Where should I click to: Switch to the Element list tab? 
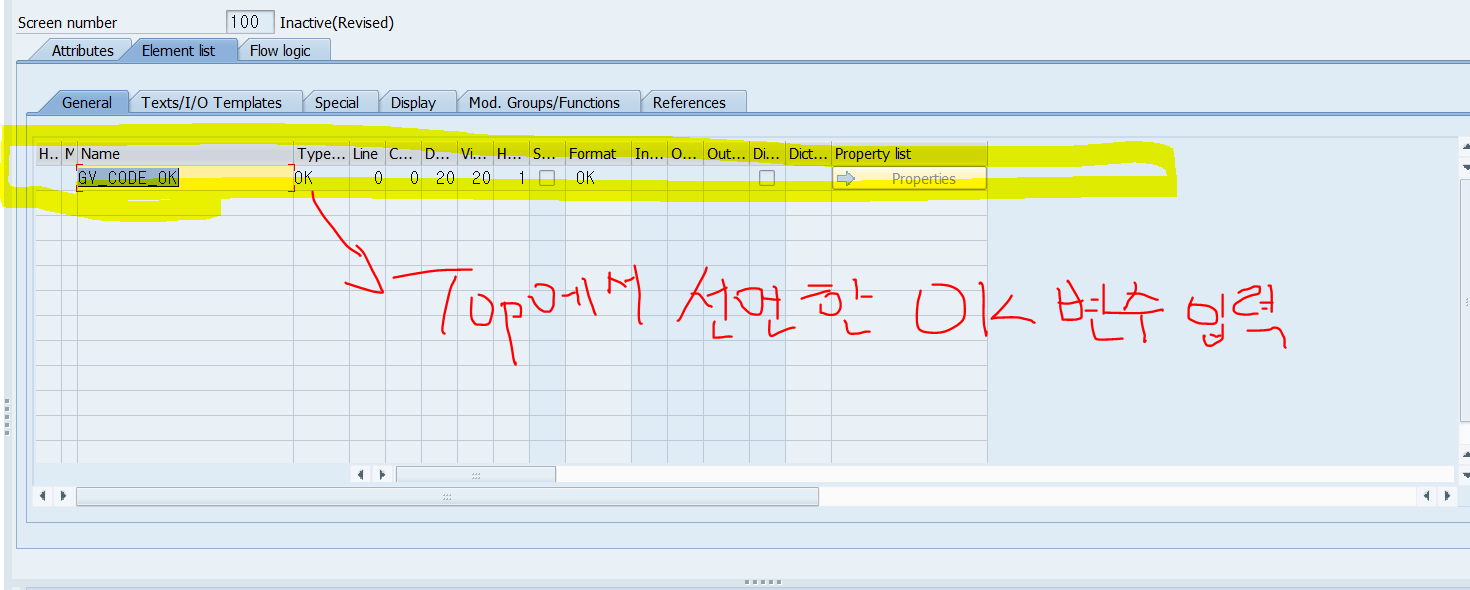pyautogui.click(x=178, y=50)
